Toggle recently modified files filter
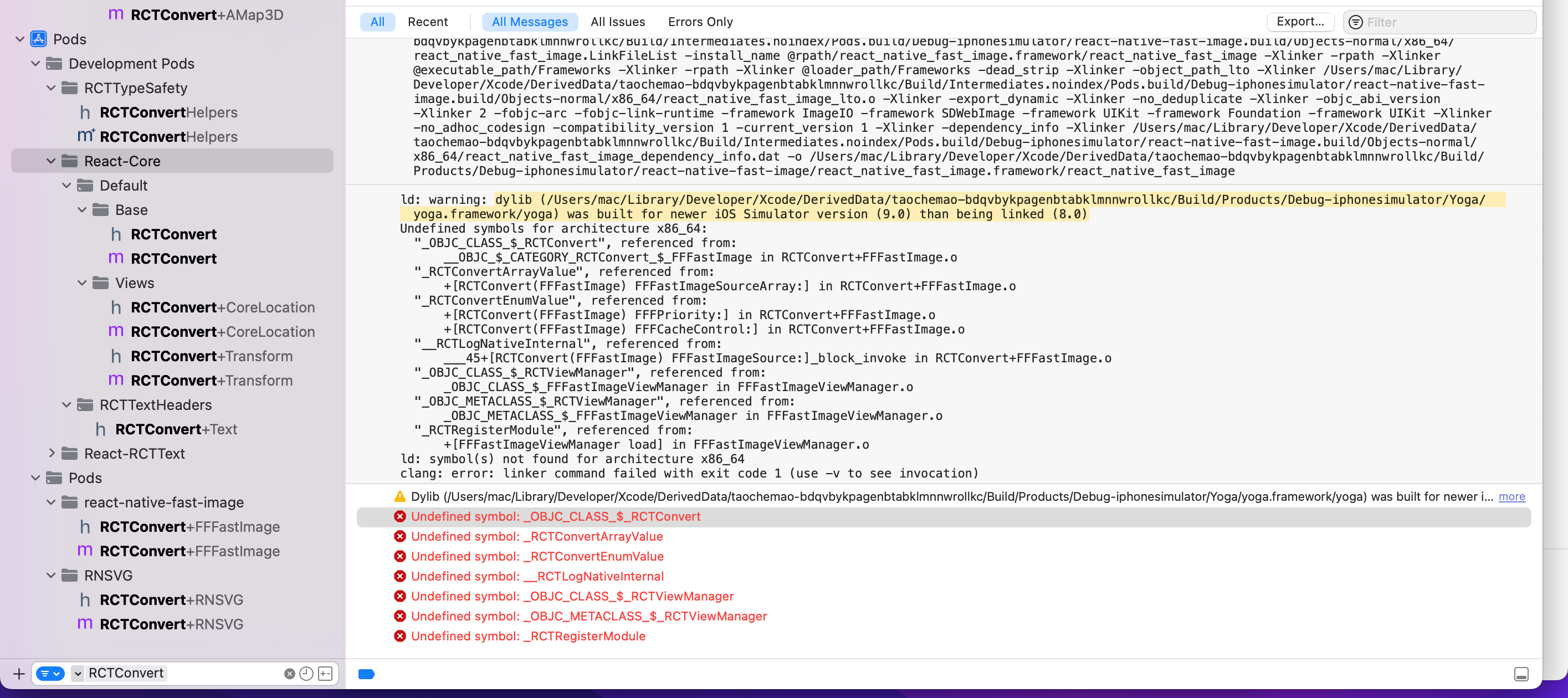The height and width of the screenshot is (698, 1568). tap(307, 674)
